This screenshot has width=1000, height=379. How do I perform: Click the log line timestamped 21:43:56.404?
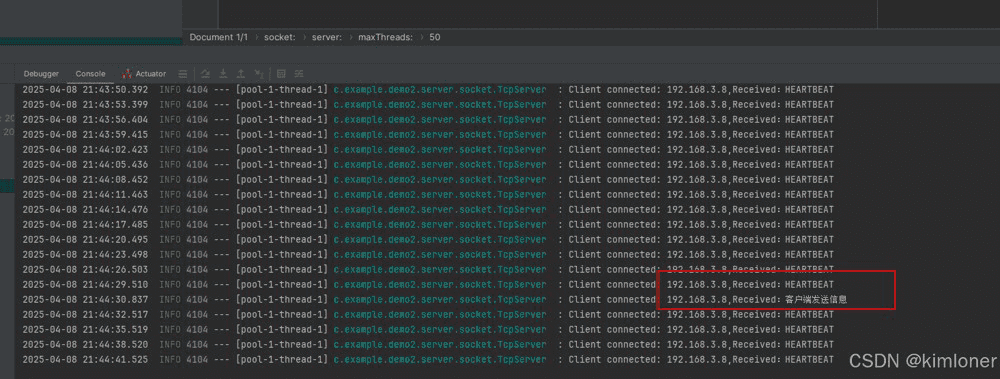428,119
